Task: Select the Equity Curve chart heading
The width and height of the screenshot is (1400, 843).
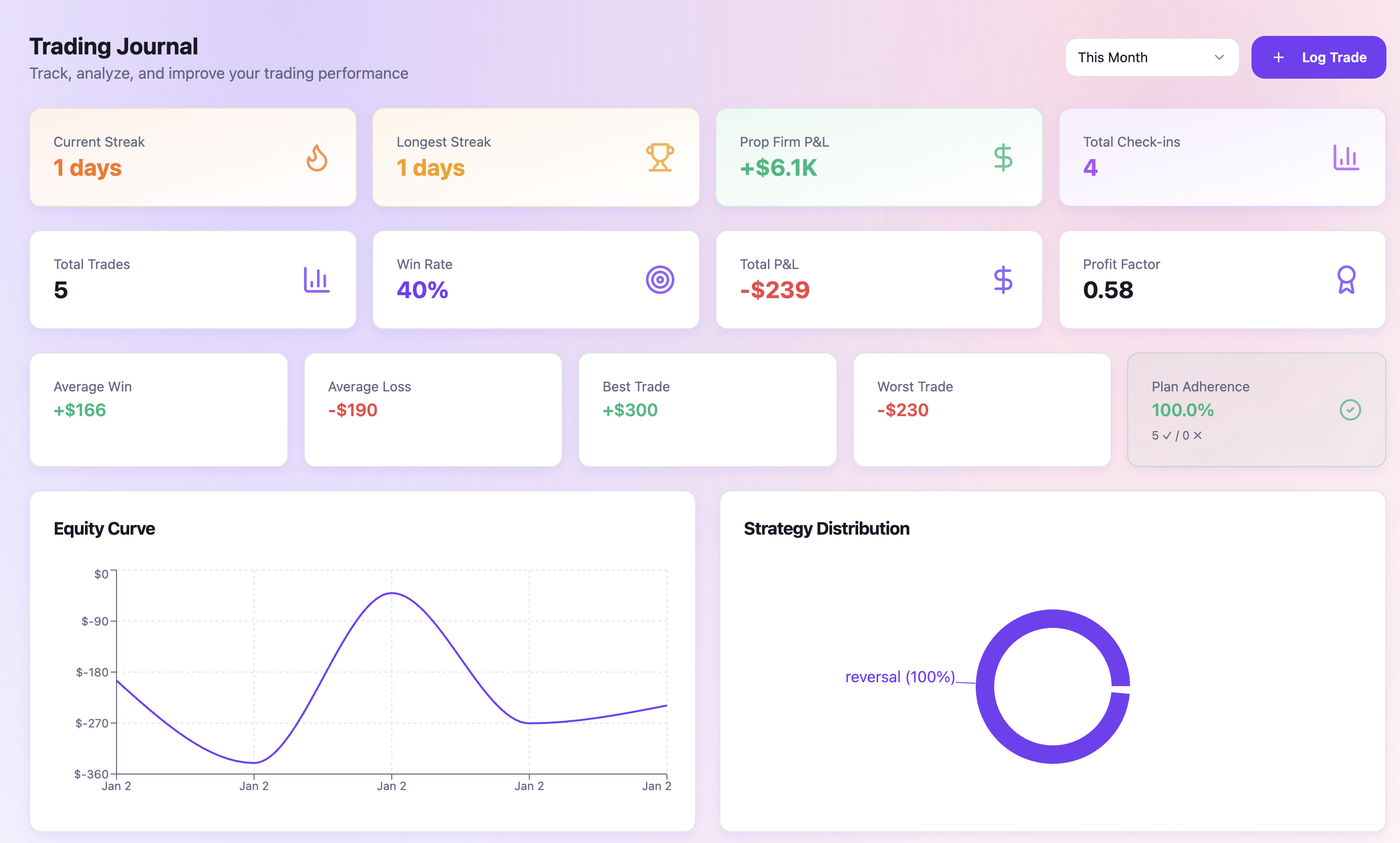Action: tap(104, 528)
